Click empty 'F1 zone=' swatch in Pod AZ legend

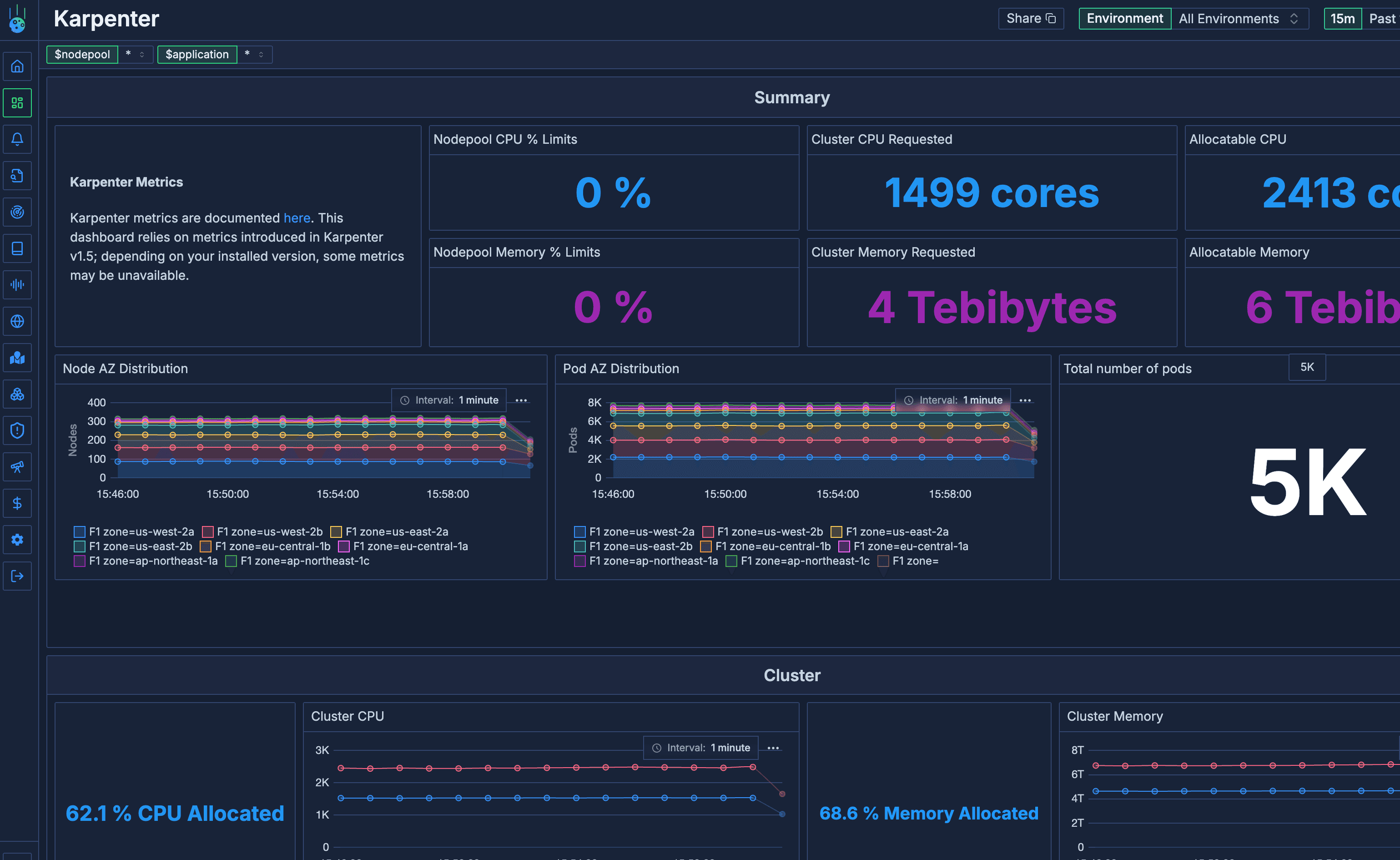(x=883, y=562)
